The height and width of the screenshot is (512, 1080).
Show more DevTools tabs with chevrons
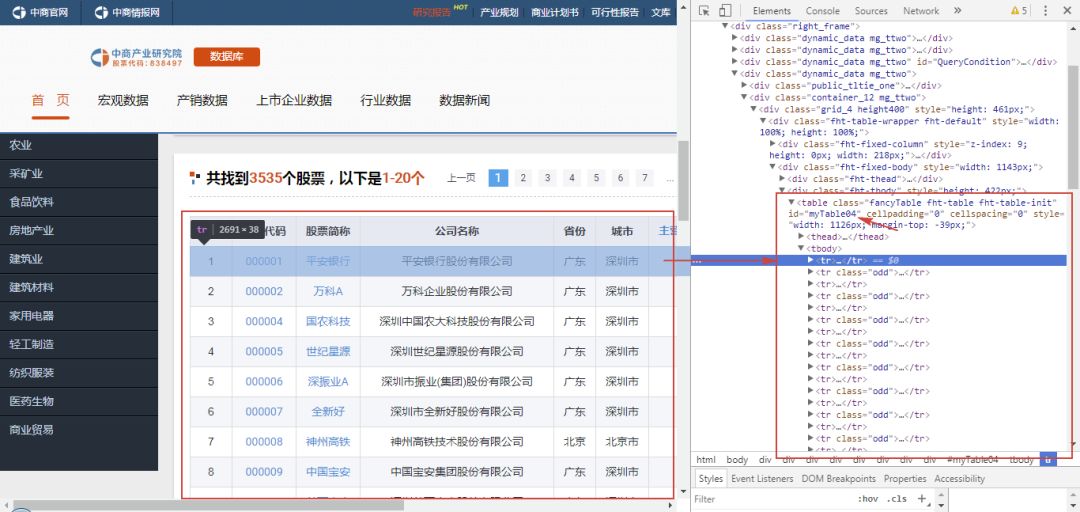coord(957,11)
